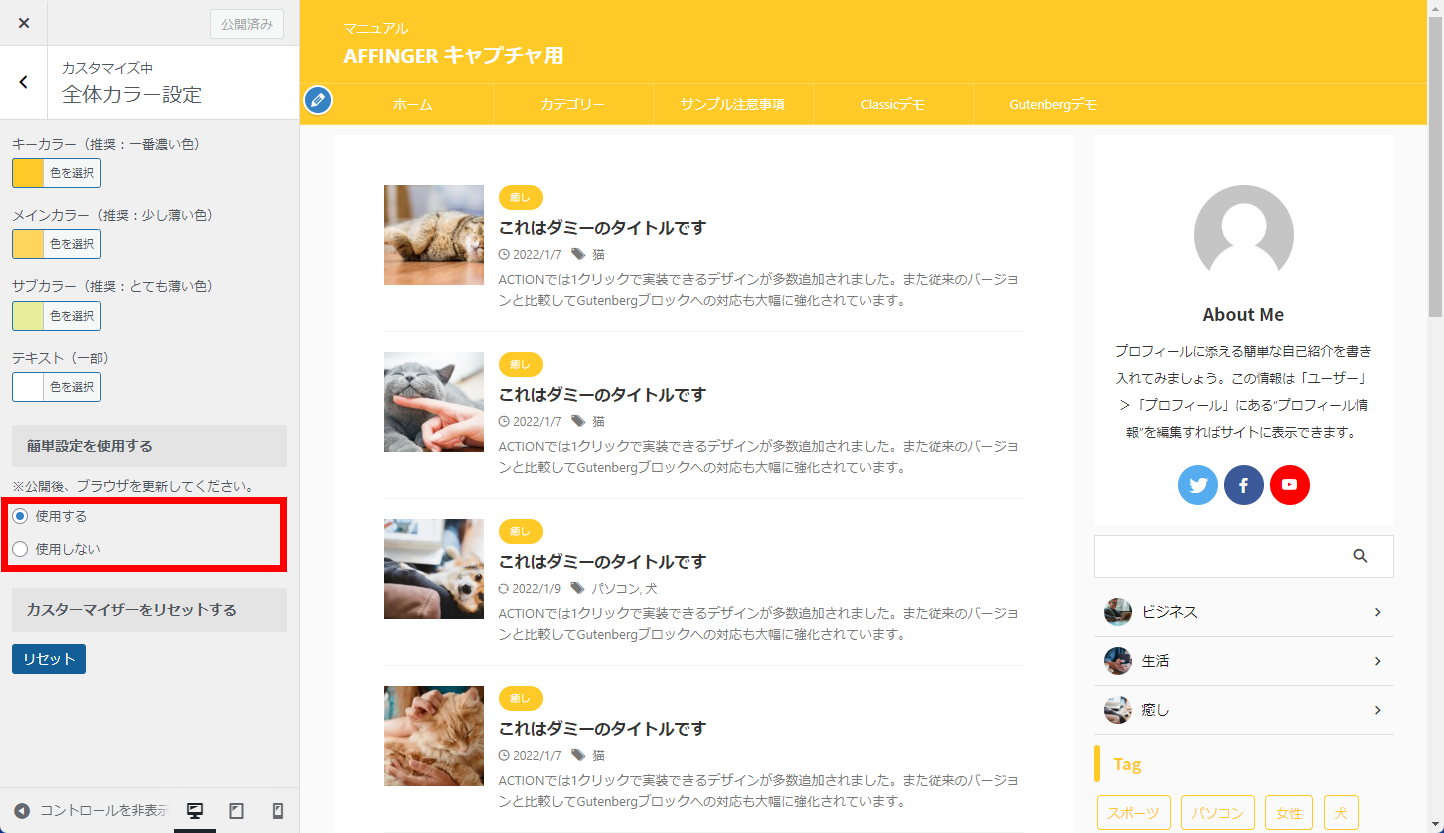Click the カスターマイザーをリセットする section header
The image size is (1444, 833).
point(150,610)
